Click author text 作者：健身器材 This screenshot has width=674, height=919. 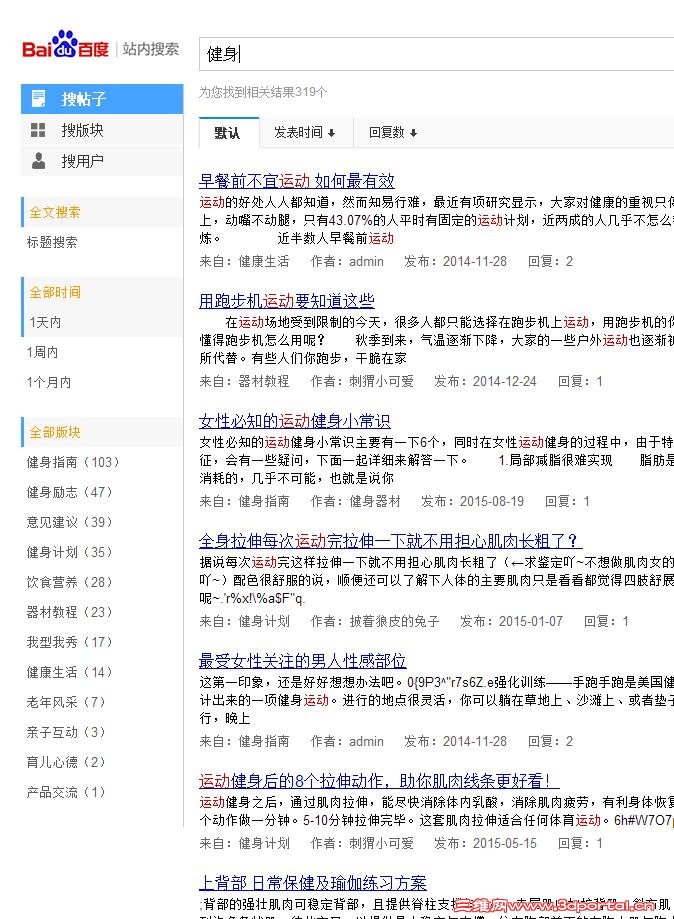355,501
